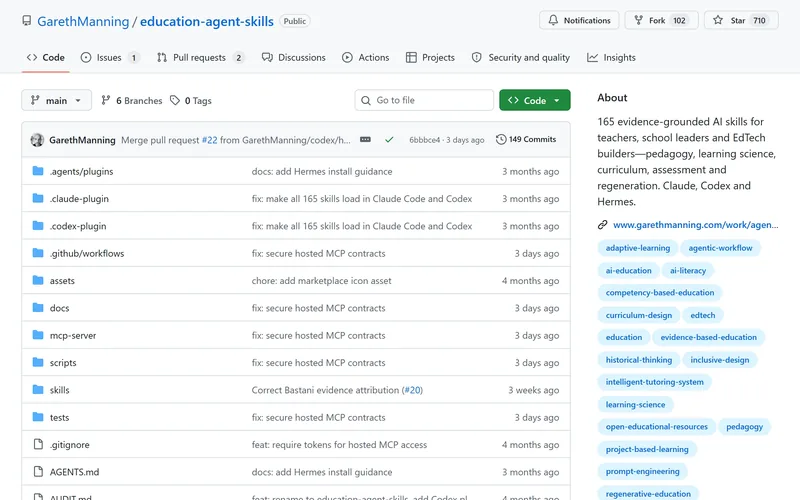Open the education-agent-skills repository link
This screenshot has height=500, width=800.
(207, 21)
